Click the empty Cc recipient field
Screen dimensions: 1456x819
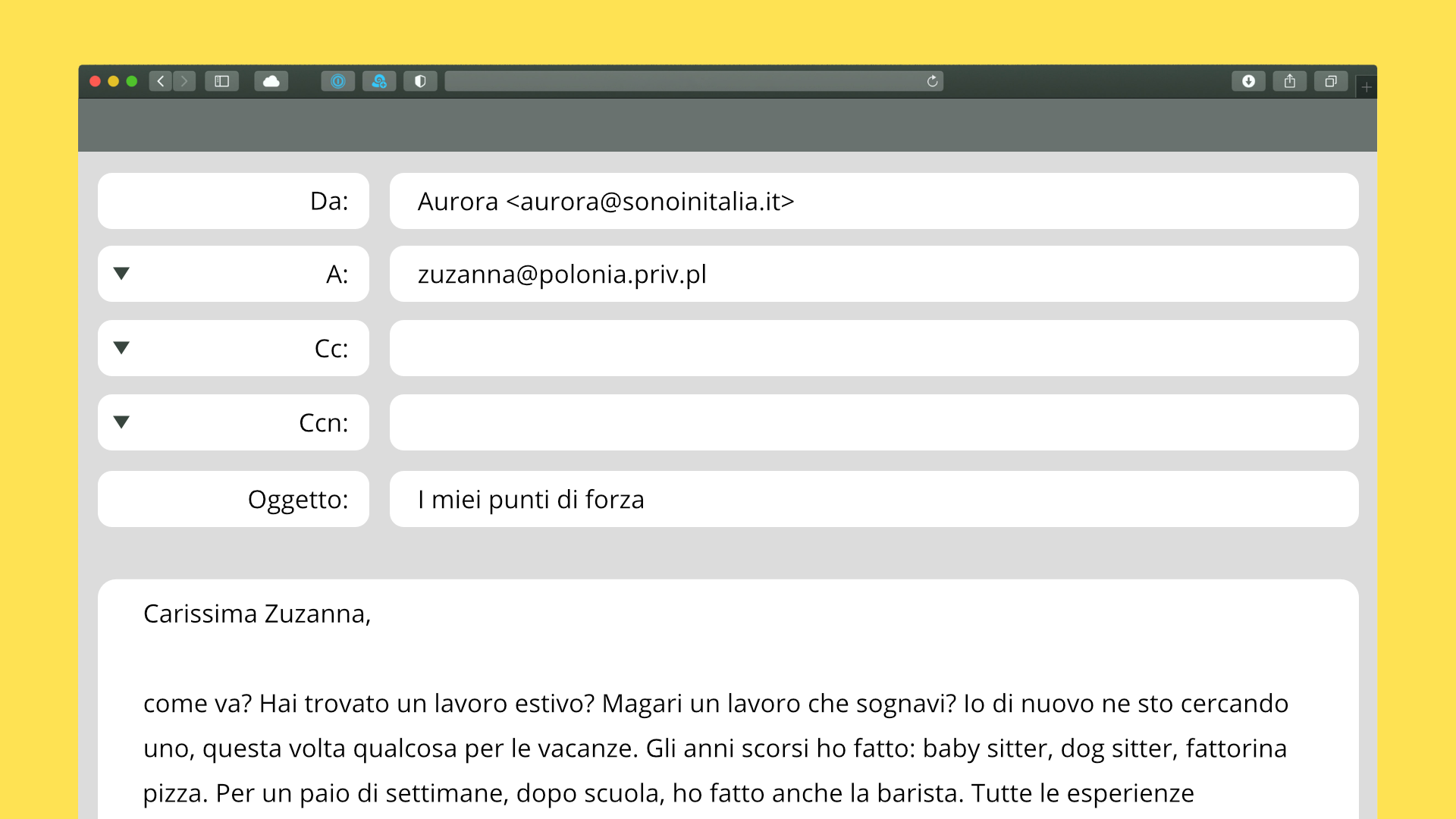(874, 348)
